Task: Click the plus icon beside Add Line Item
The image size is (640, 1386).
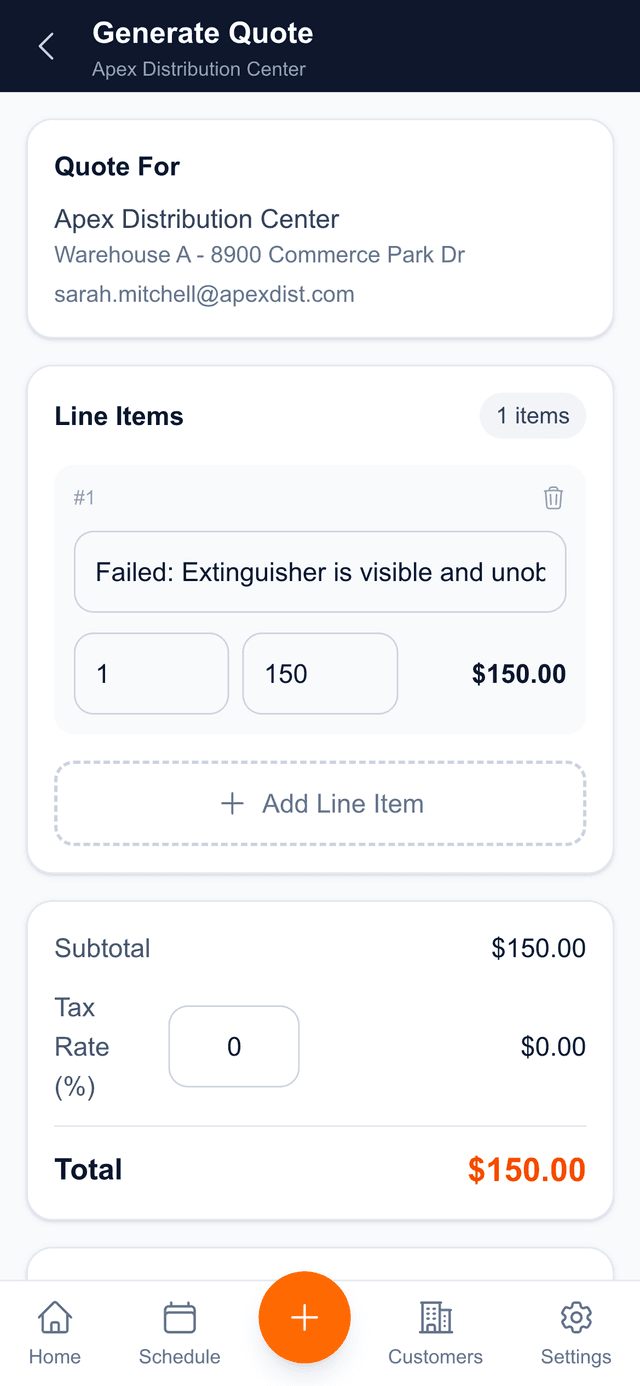Action: (232, 804)
